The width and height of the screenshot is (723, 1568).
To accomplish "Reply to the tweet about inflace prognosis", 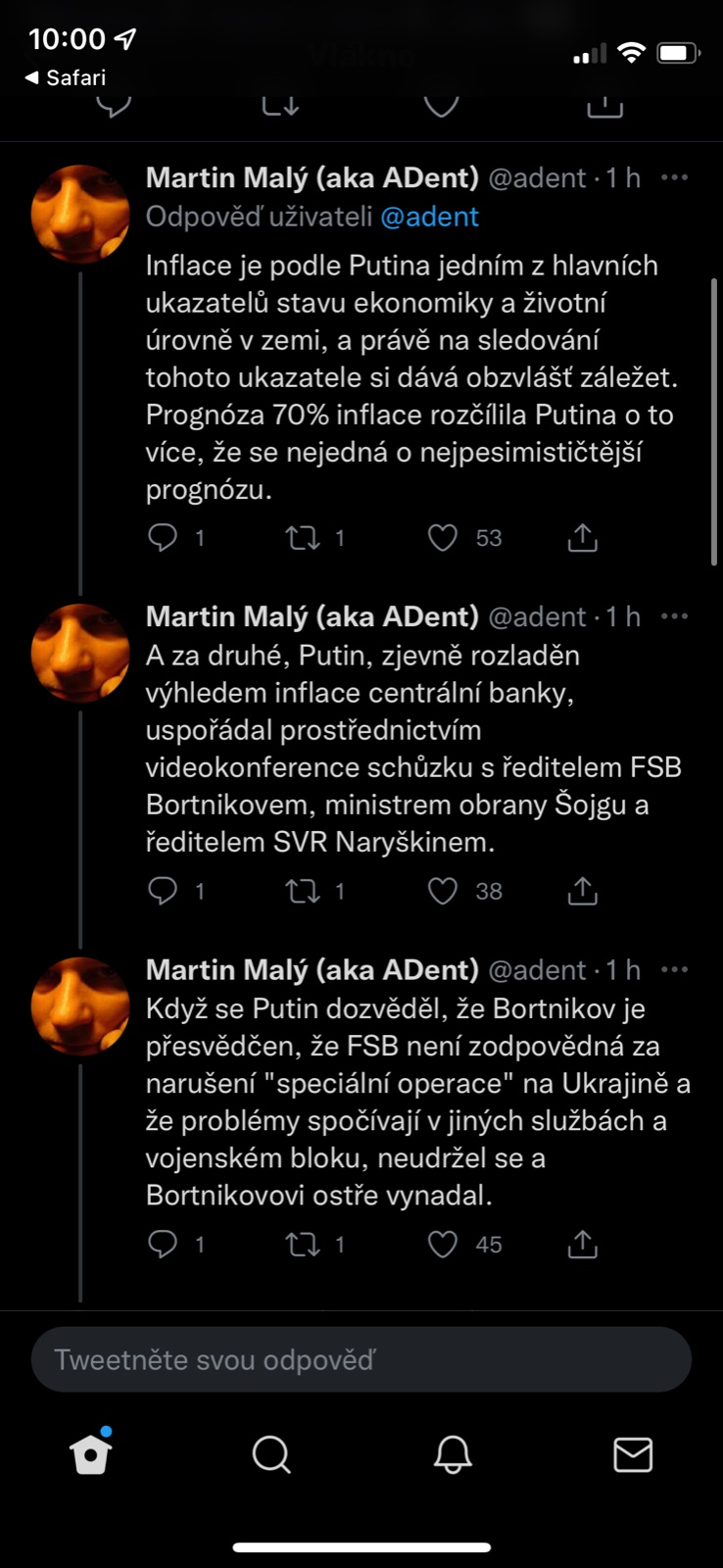I will (163, 537).
